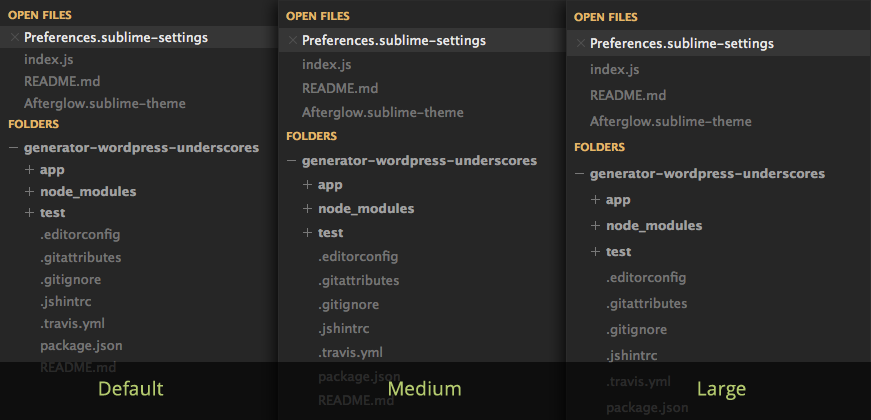This screenshot has width=871, height=420.
Task: Open README.md under Open Files in Medium panel
Action: (x=340, y=88)
